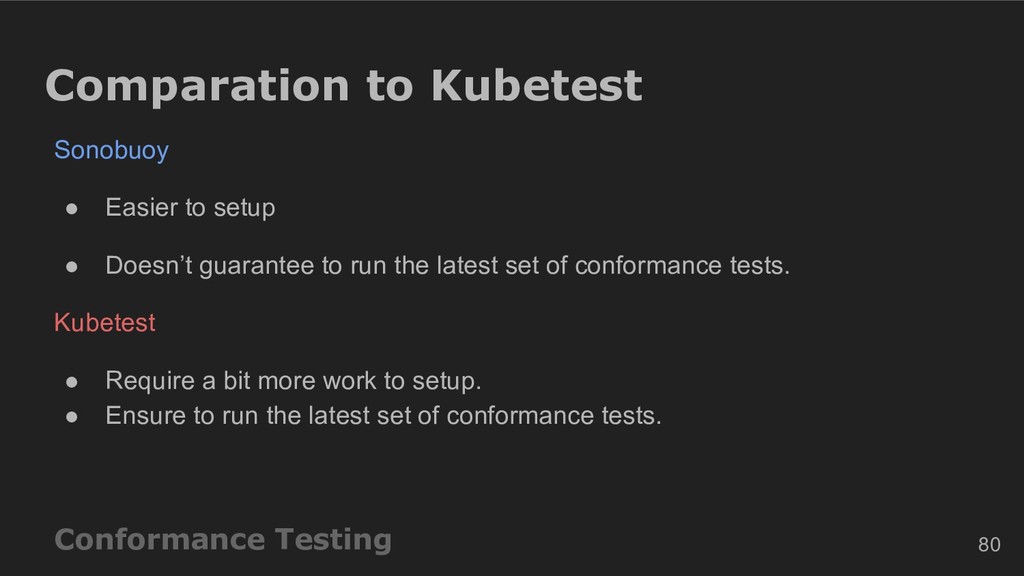Click 'conformance tests.' in the Ensure bullet
This screenshot has width=1024, height=576.
click(554, 416)
